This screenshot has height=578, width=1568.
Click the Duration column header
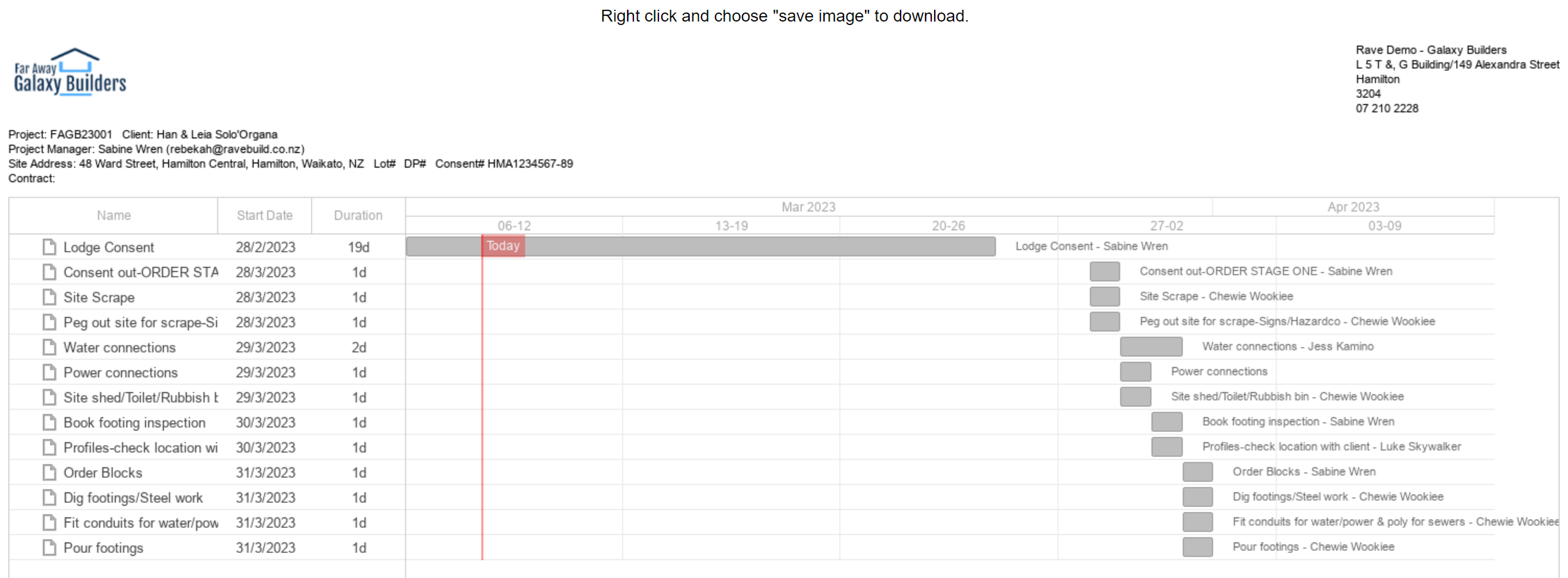(x=358, y=216)
